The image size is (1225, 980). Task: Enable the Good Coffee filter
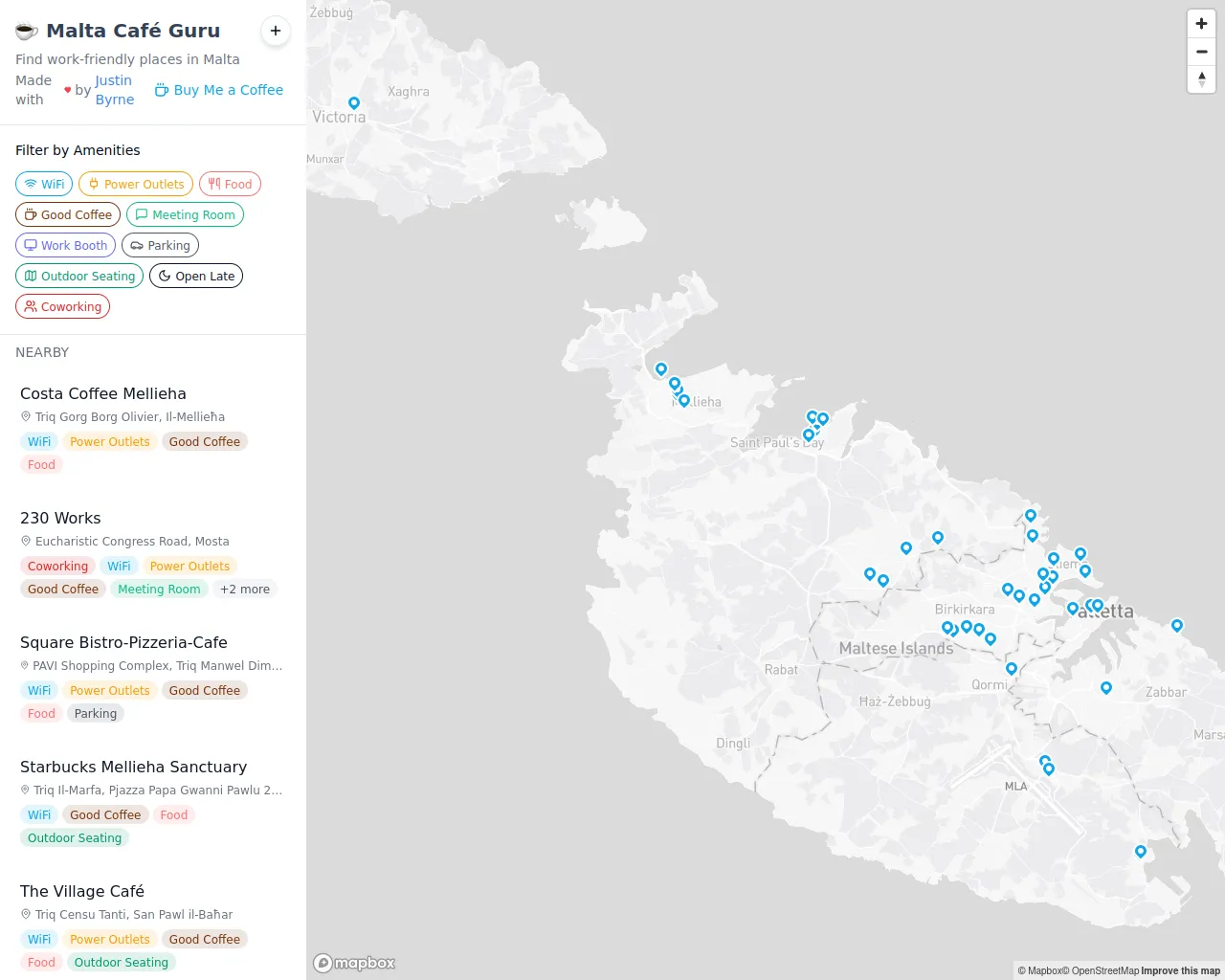[68, 214]
